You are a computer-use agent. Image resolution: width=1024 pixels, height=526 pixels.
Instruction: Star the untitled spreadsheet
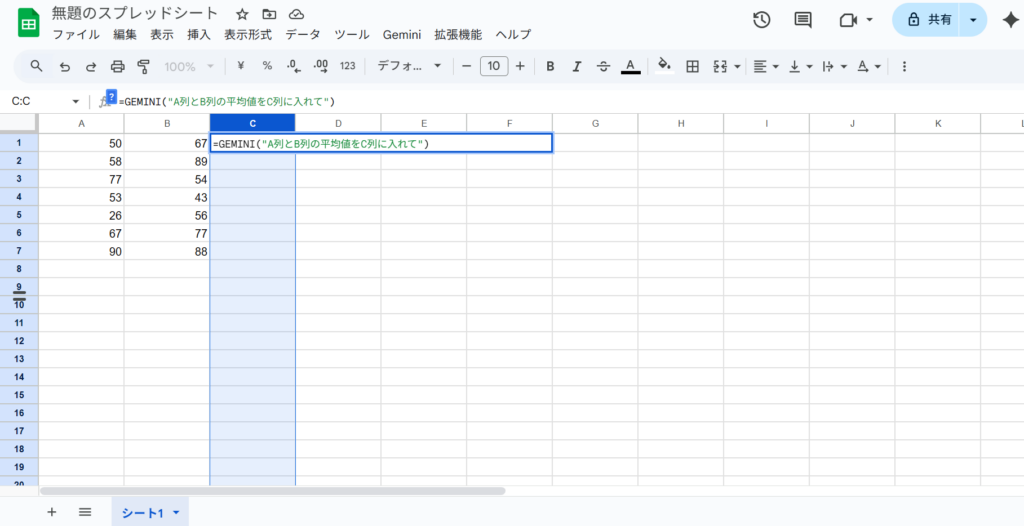pyautogui.click(x=241, y=14)
